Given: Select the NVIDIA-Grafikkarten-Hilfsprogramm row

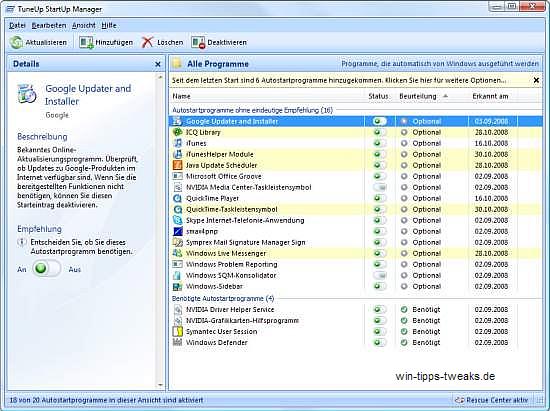Looking at the screenshot, I should point(355,321).
